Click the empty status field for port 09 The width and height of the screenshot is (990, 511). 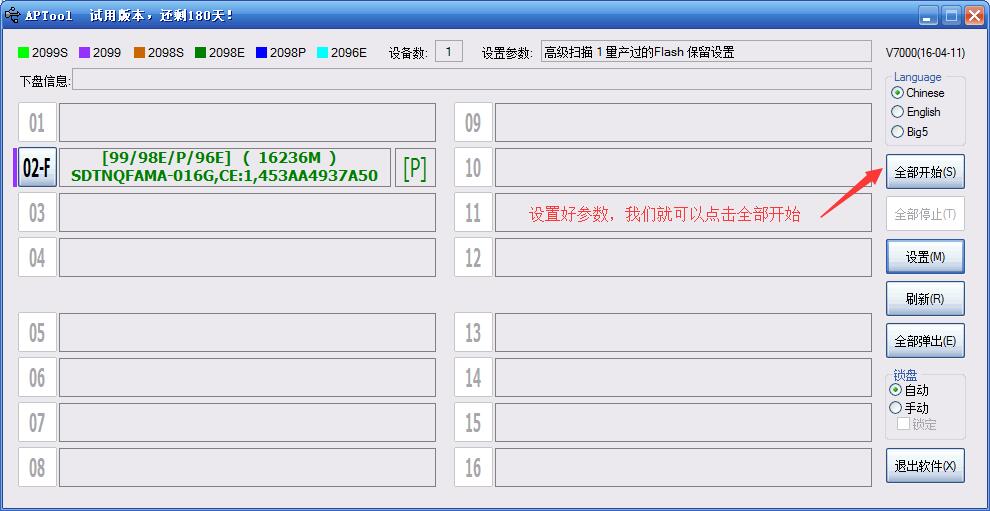tap(683, 122)
